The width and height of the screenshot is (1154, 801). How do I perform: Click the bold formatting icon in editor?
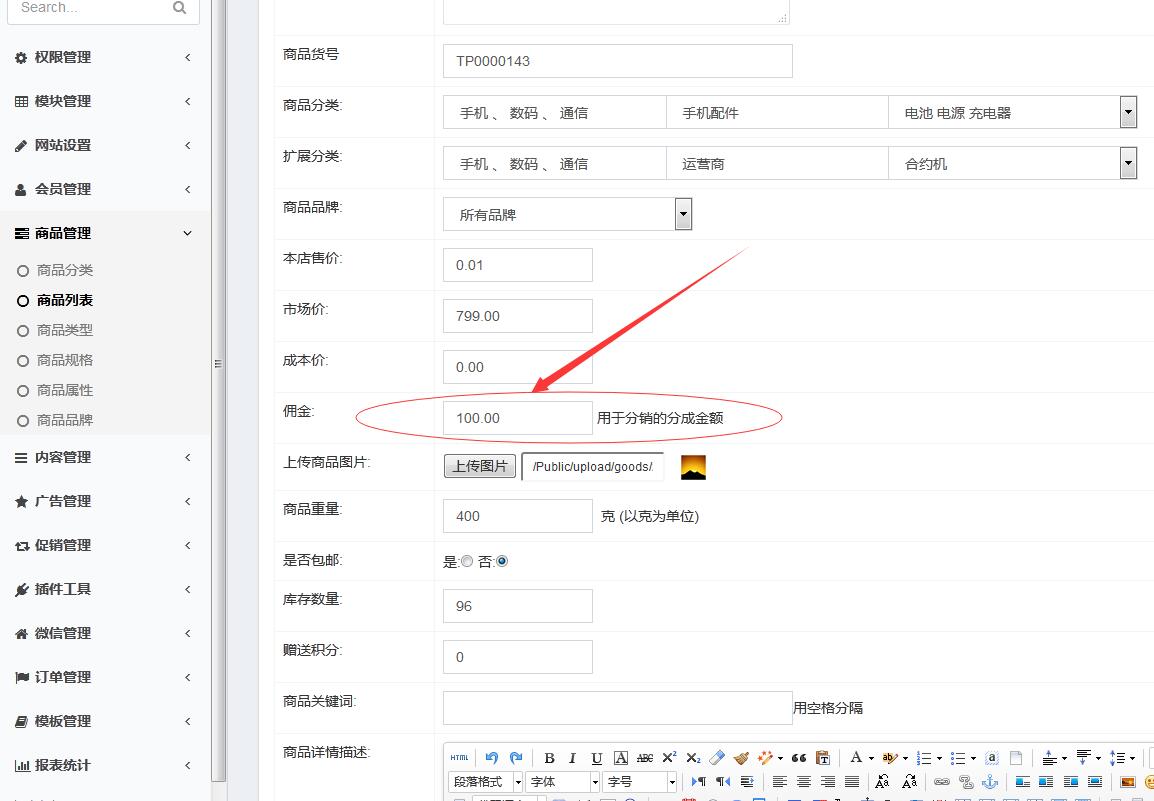tap(549, 758)
